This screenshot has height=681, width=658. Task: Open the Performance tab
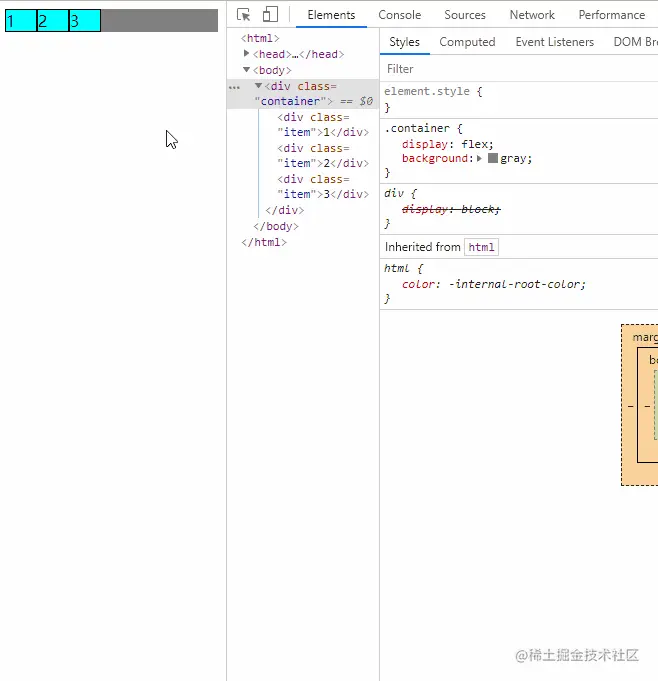(x=612, y=15)
